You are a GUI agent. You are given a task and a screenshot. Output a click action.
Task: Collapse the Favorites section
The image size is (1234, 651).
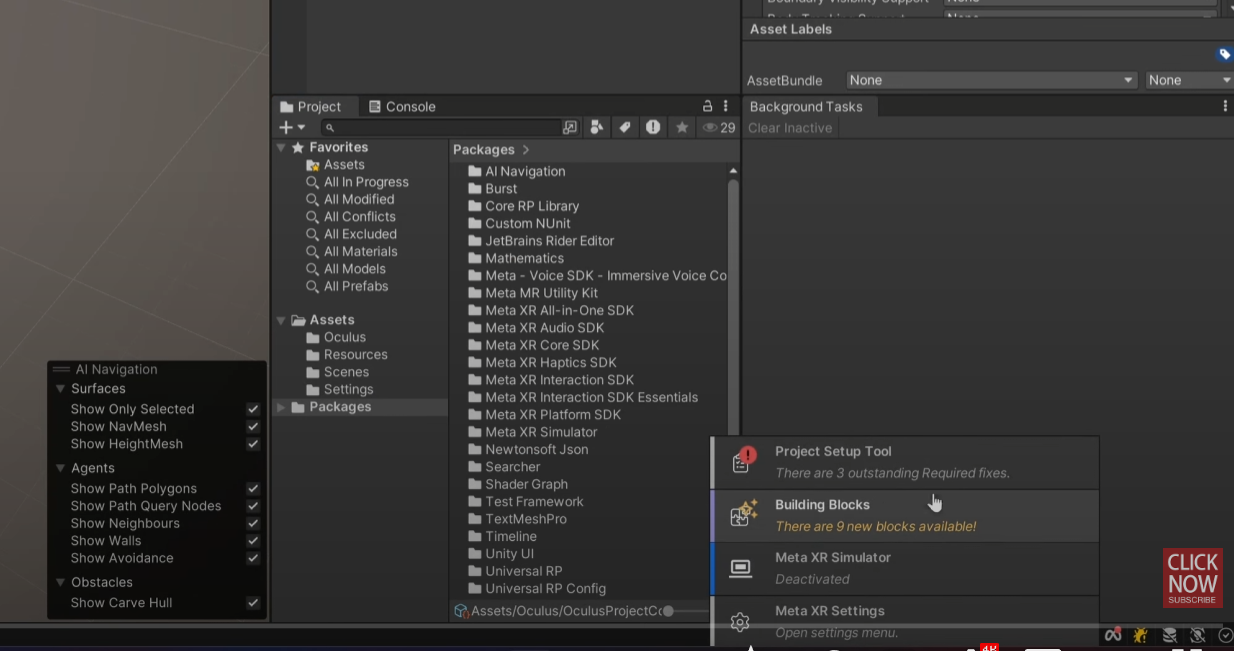282,147
